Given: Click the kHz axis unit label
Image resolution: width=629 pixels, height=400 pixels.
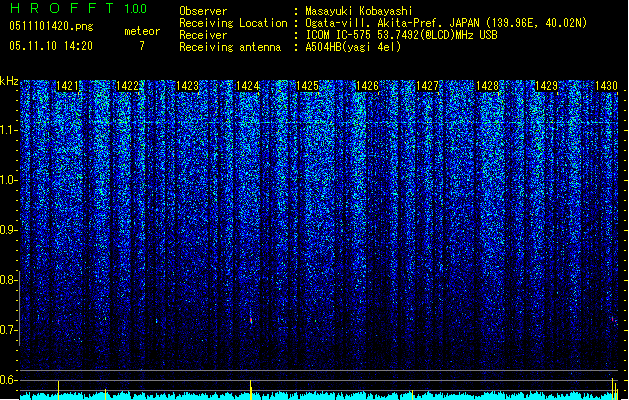Looking at the screenshot, I should (9, 81).
